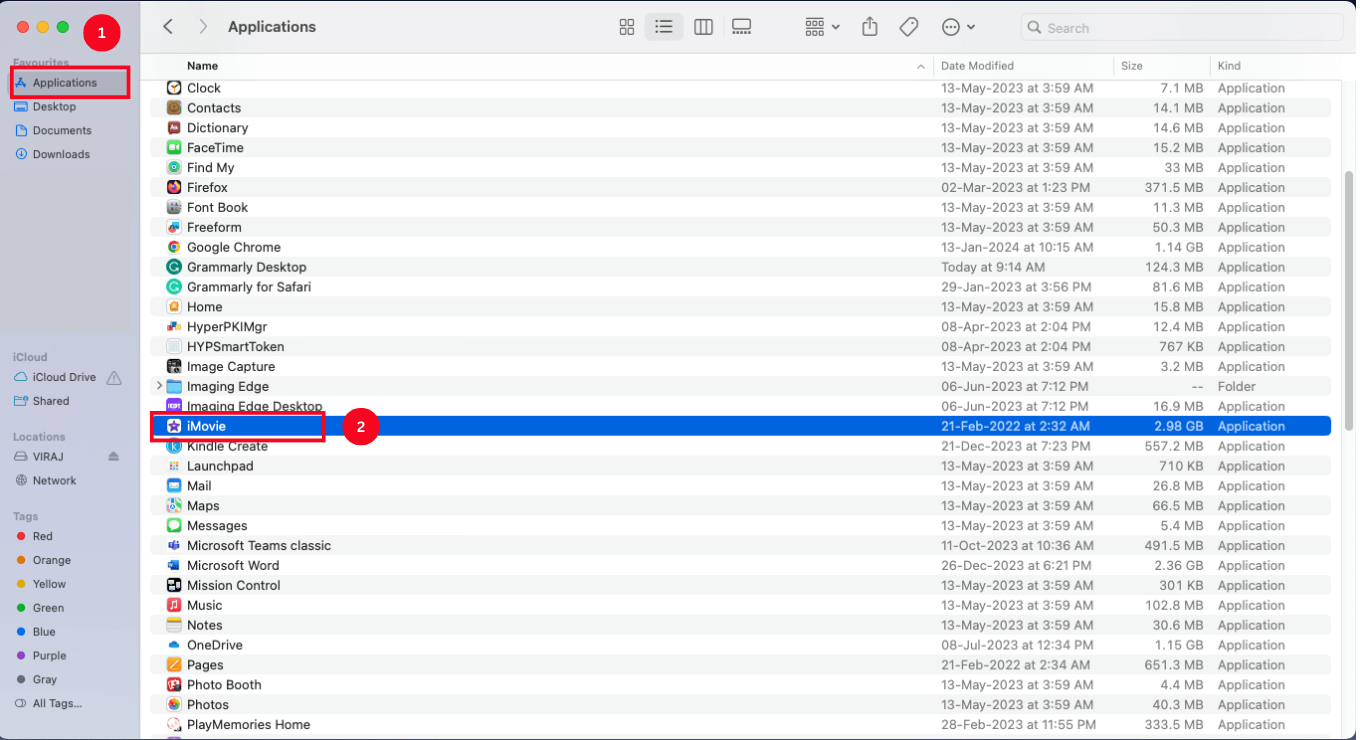
Task: Select the PlayMemories Home row
Action: [x=740, y=724]
